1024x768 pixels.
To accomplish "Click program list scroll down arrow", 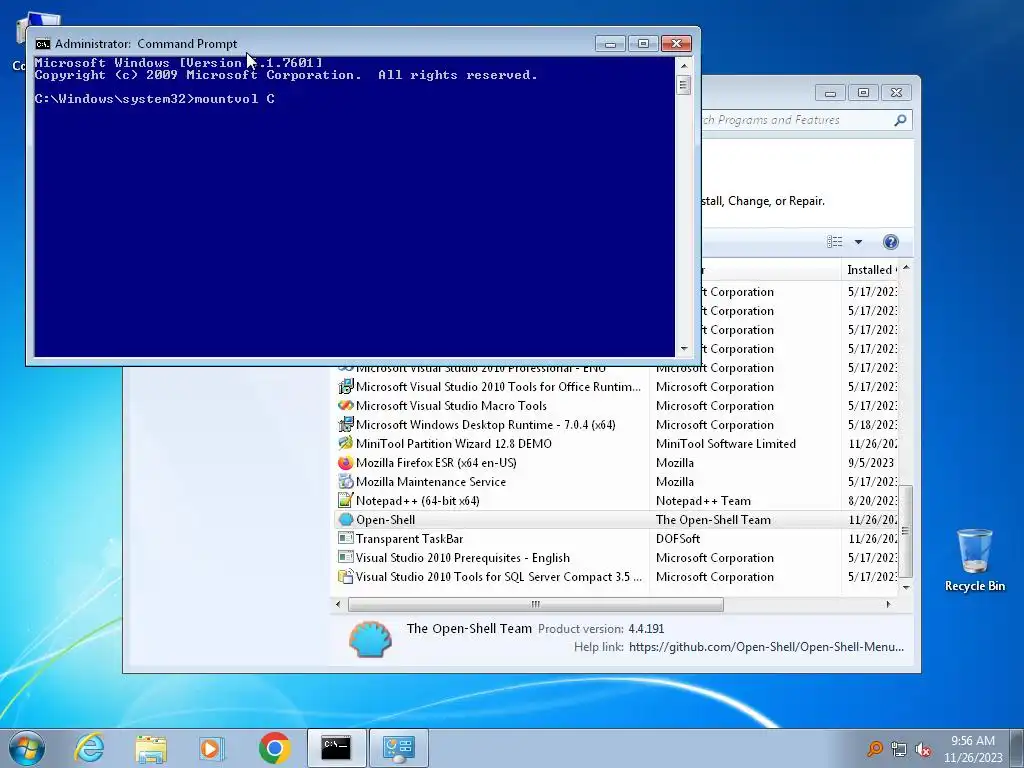I will pos(906,587).
